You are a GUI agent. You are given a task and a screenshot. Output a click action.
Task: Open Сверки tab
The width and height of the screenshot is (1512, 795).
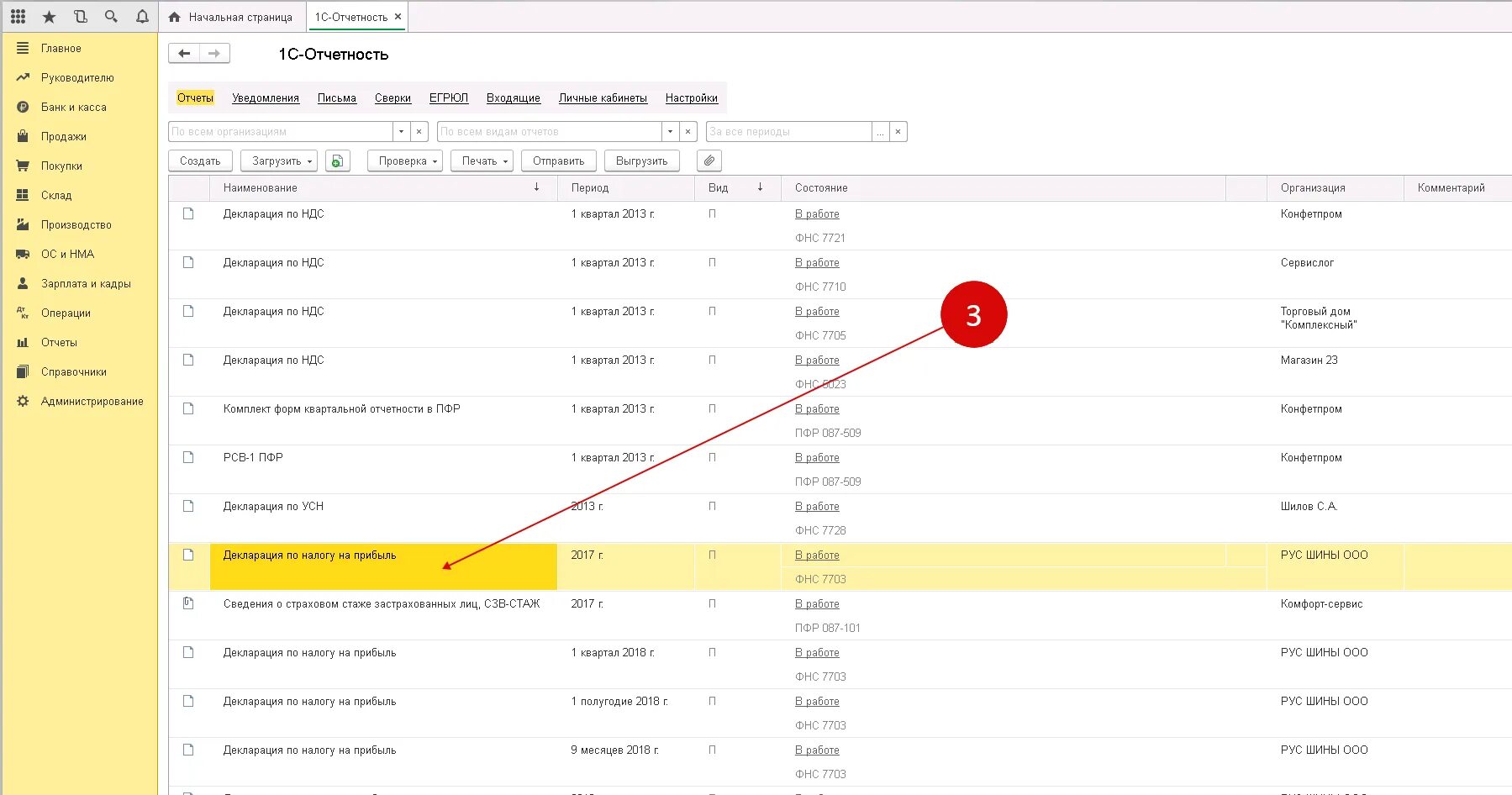(392, 97)
